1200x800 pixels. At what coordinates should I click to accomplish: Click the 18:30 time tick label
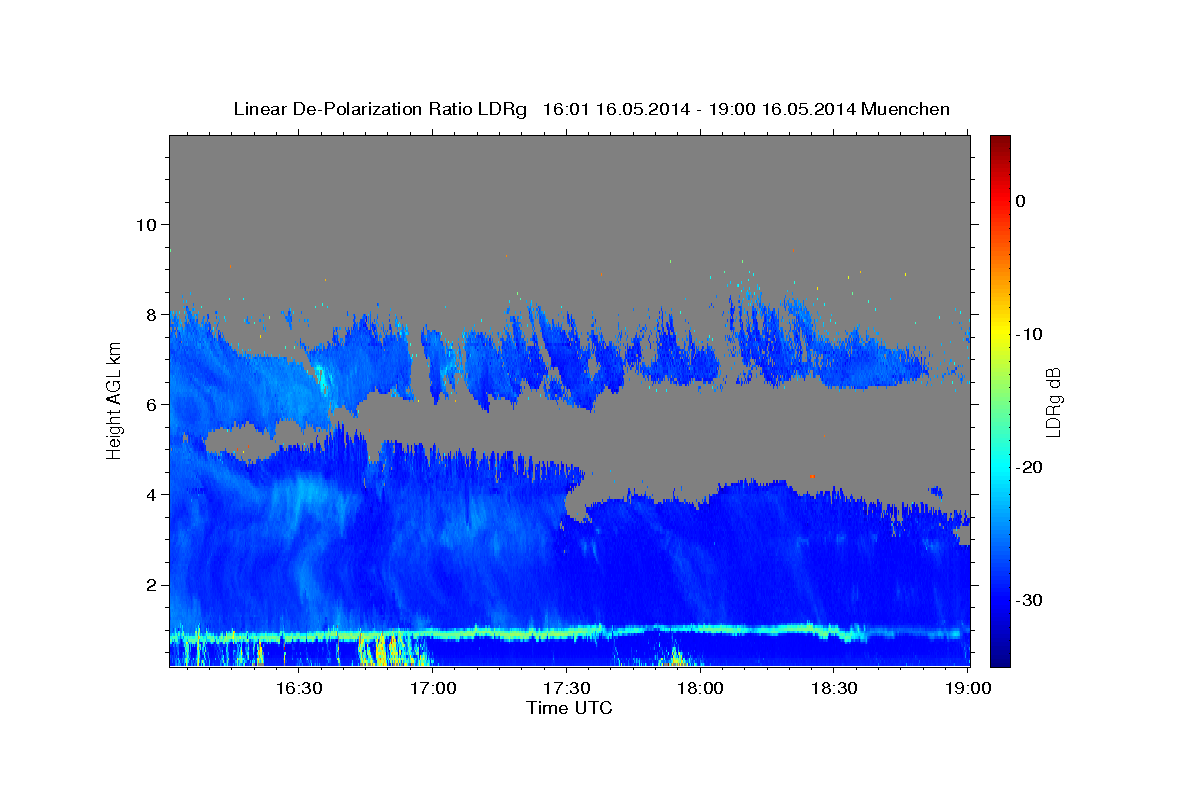[835, 689]
